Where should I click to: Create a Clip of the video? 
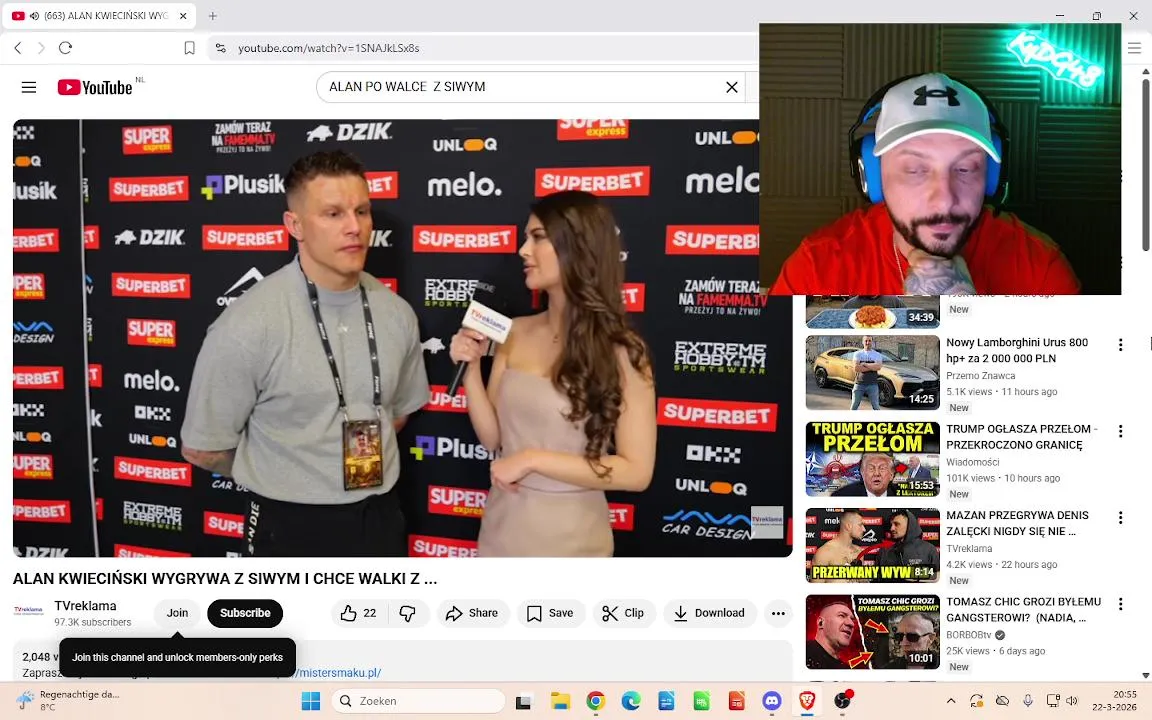click(x=623, y=613)
